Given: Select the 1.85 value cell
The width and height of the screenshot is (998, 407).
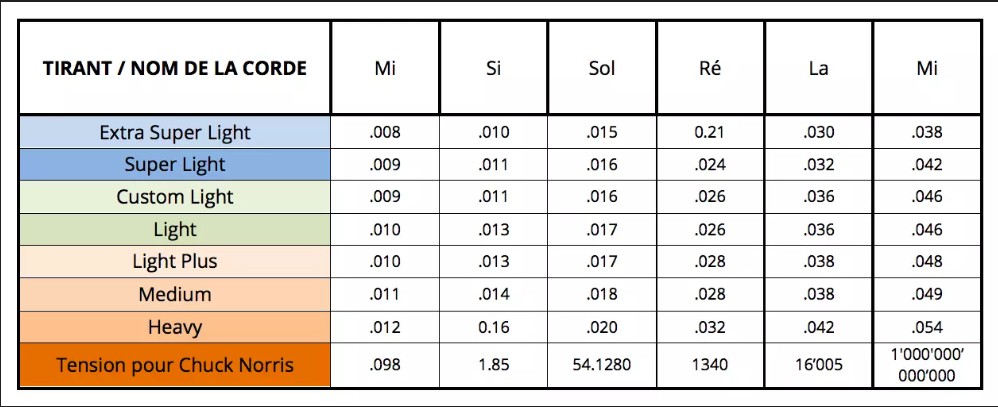Looking at the screenshot, I should [x=493, y=365].
